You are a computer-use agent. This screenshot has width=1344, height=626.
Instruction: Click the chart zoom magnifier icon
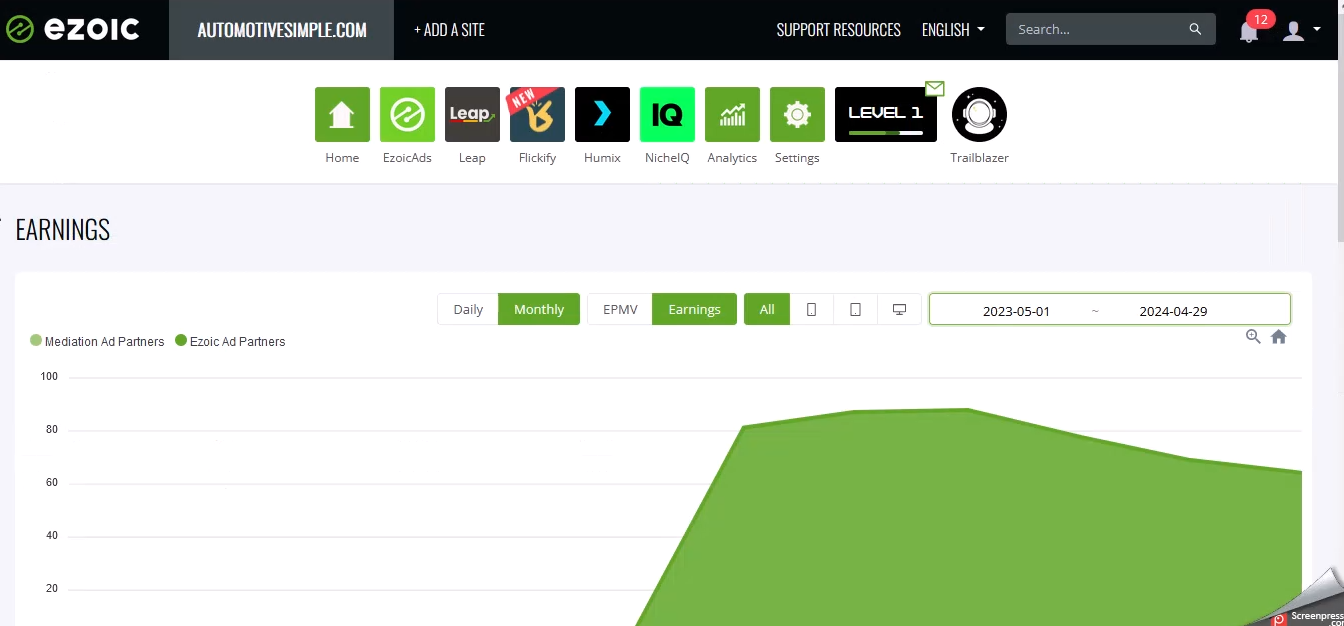pyautogui.click(x=1253, y=337)
